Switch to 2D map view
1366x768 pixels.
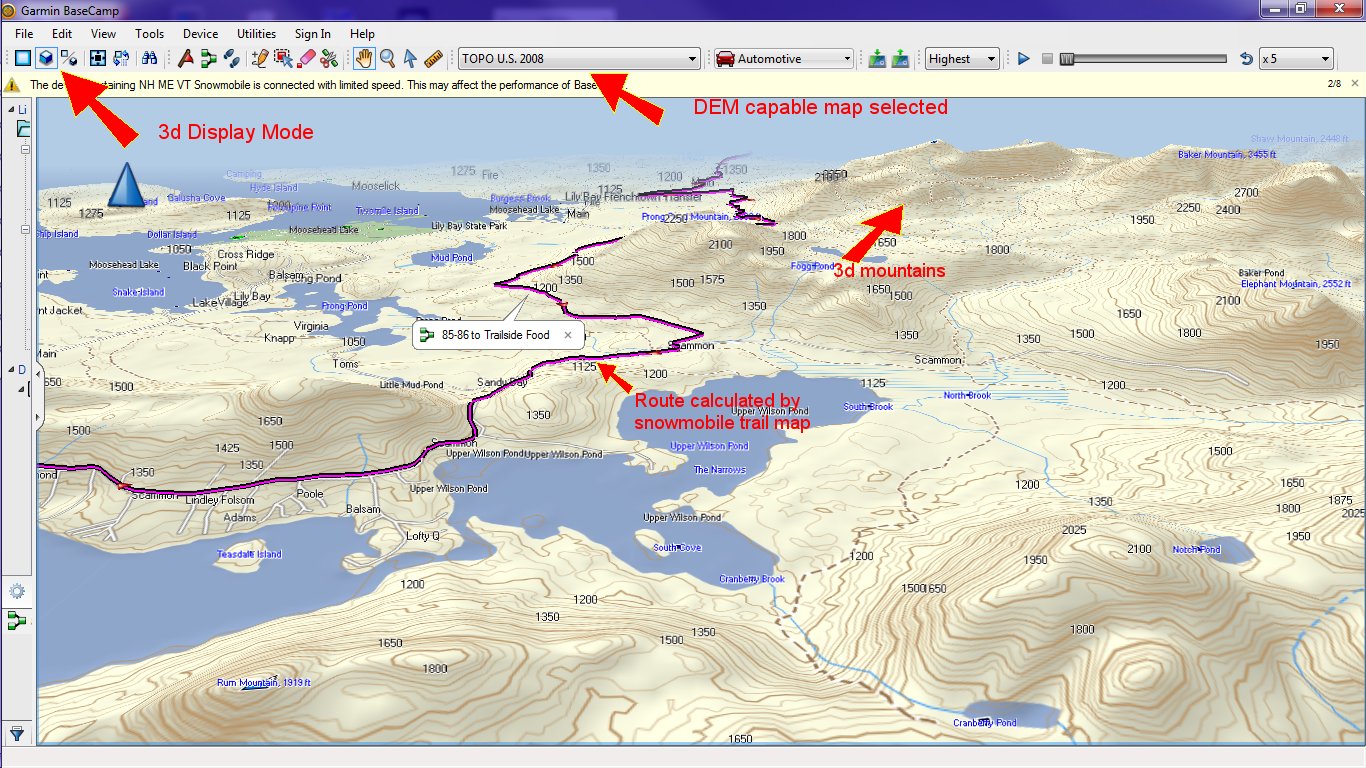click(x=23, y=58)
